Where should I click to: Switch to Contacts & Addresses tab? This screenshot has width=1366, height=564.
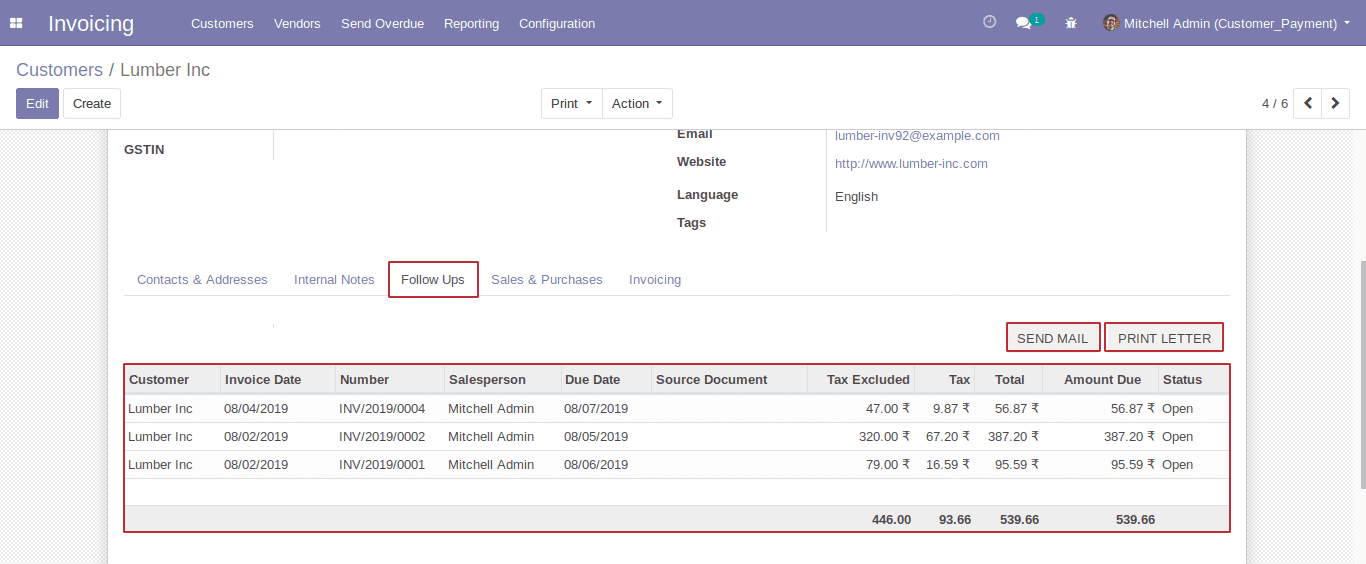(x=202, y=280)
